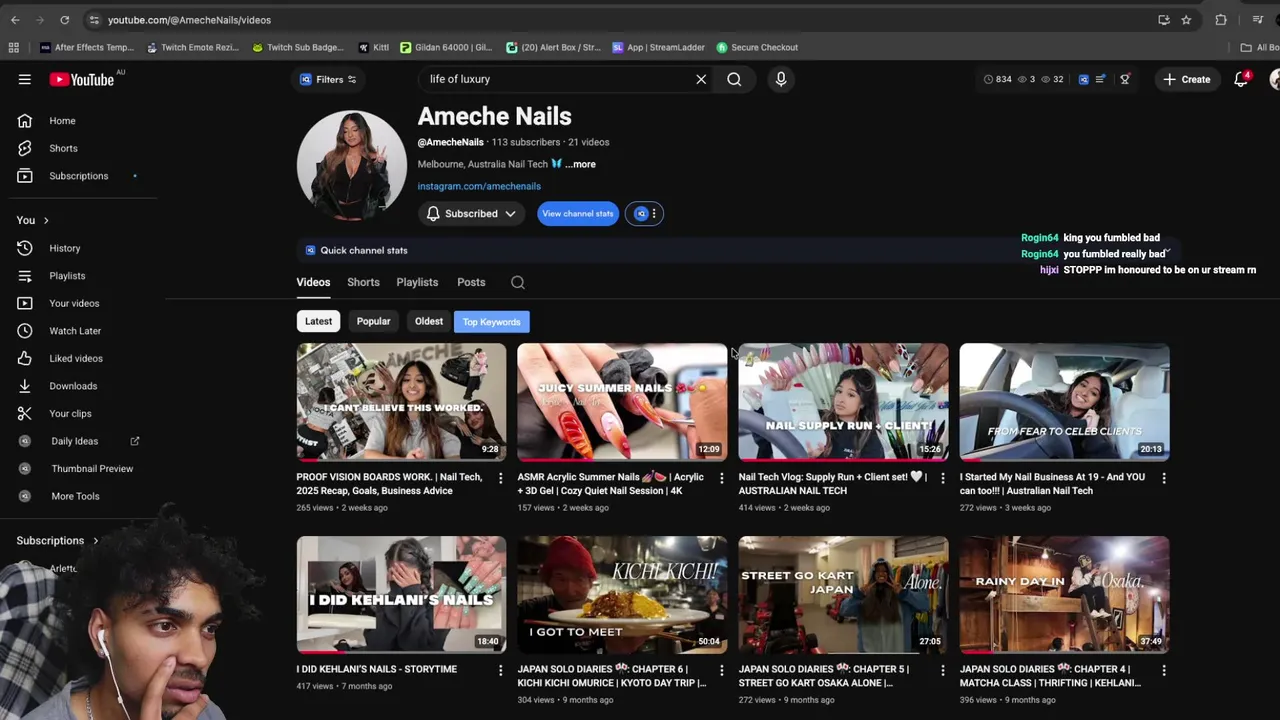Reload the page in the browser
Image resolution: width=1280 pixels, height=720 pixels.
point(64,20)
